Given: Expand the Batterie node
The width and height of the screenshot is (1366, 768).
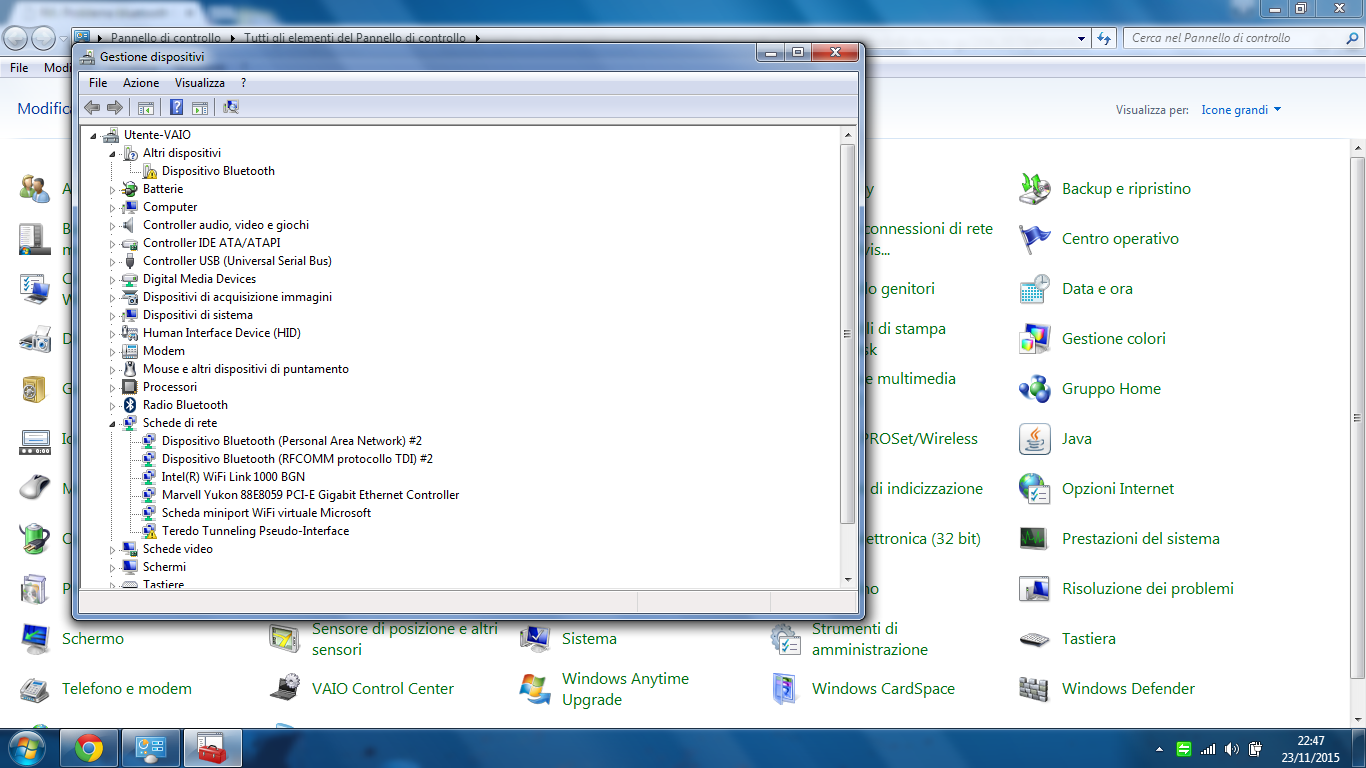Looking at the screenshot, I should click(x=112, y=189).
